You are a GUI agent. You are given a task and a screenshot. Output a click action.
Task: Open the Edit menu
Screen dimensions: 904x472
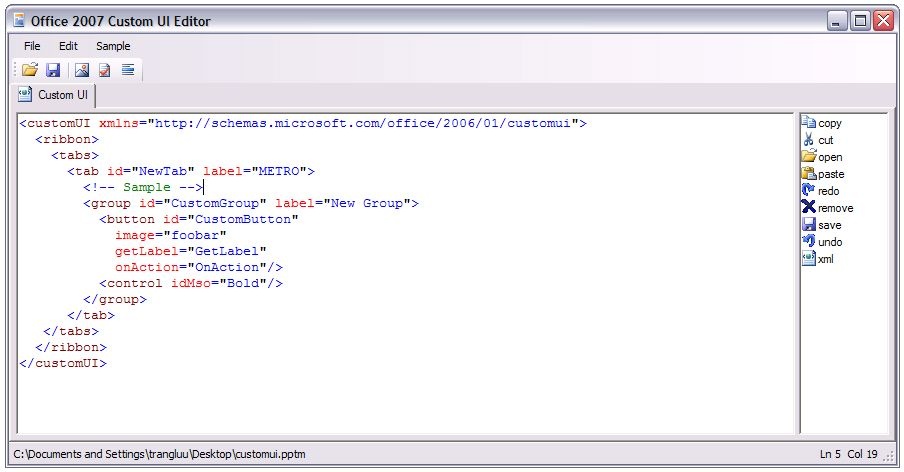(x=68, y=46)
